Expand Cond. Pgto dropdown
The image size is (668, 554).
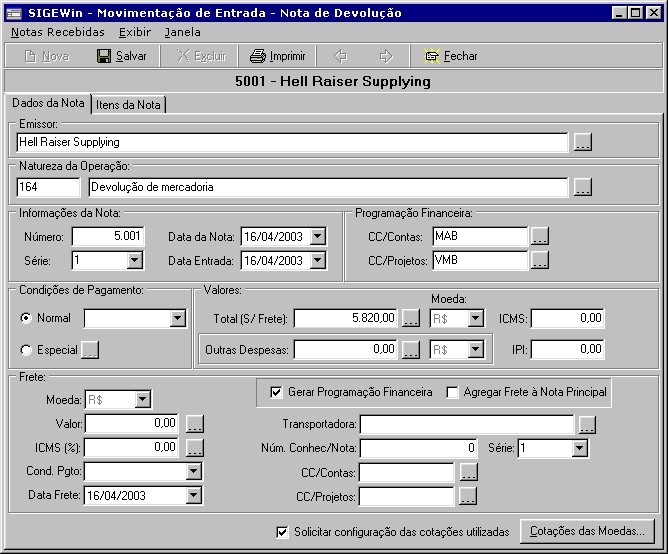click(194, 471)
